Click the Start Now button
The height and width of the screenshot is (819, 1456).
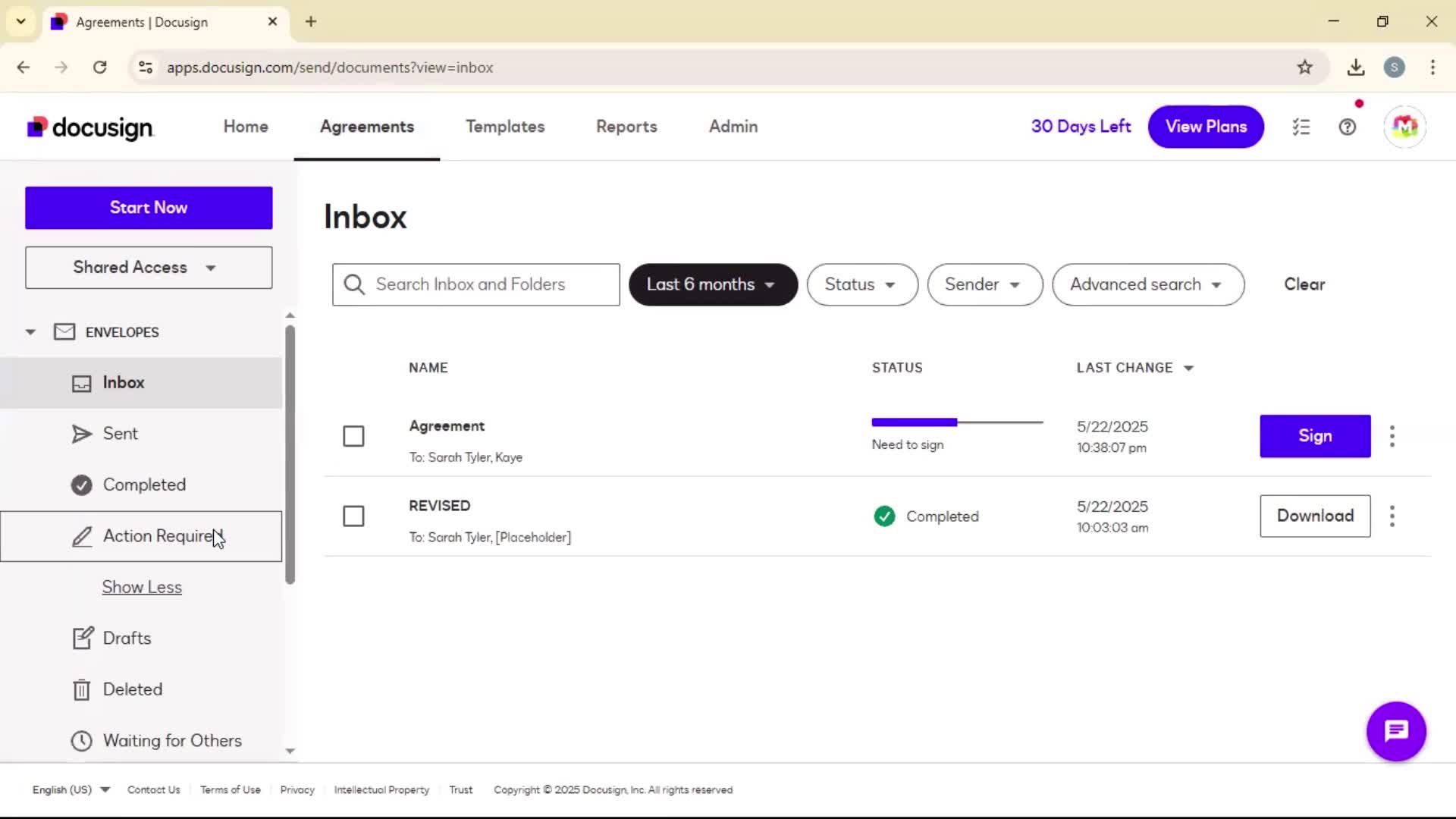(149, 208)
